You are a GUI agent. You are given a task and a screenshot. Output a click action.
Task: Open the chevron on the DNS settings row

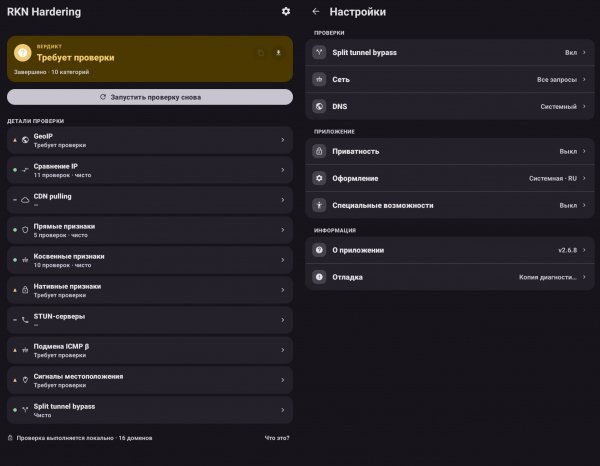[x=584, y=106]
